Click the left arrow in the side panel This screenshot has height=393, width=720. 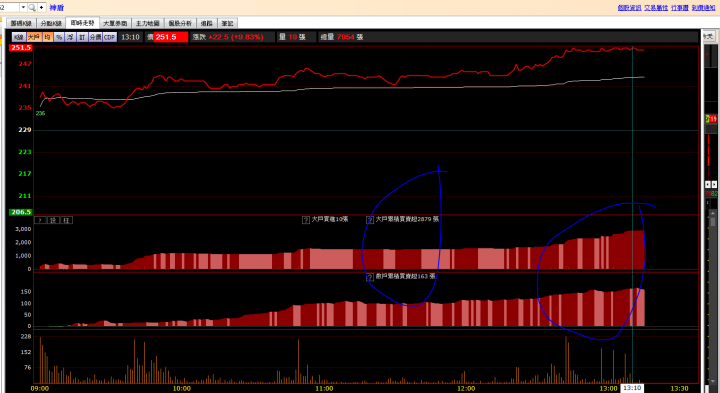tap(708, 184)
